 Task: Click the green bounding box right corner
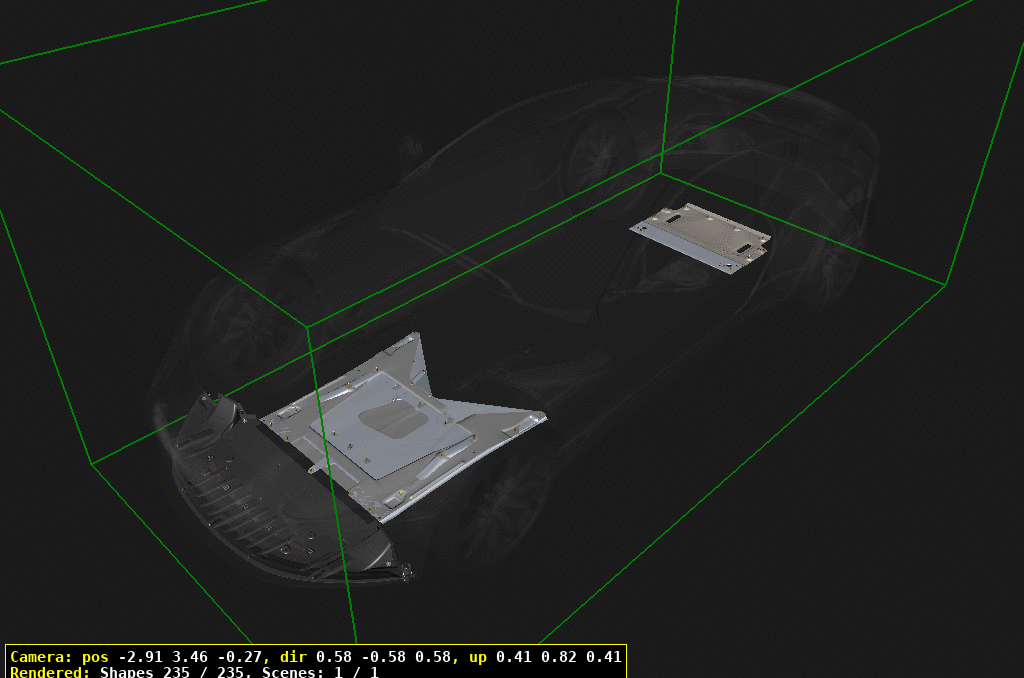click(x=946, y=284)
